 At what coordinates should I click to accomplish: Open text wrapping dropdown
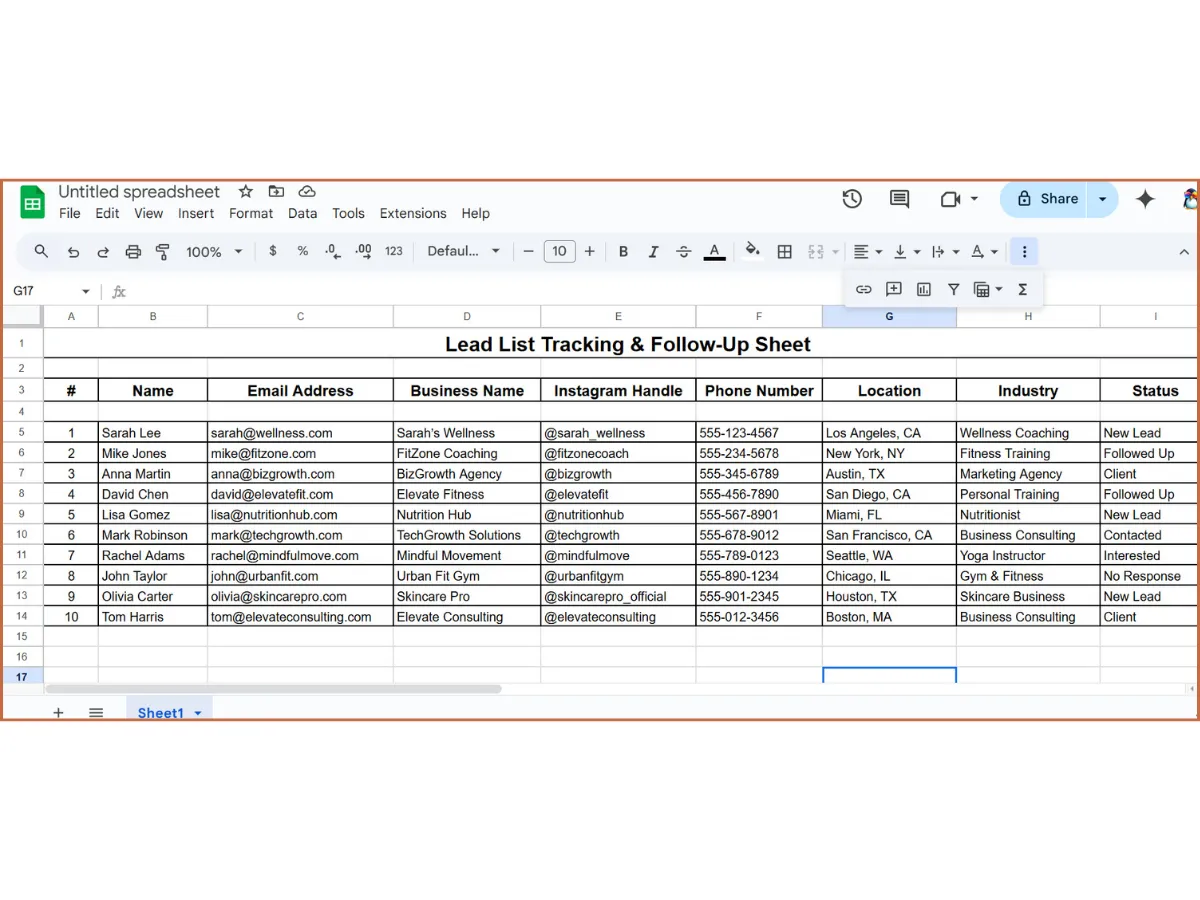[x=945, y=252]
